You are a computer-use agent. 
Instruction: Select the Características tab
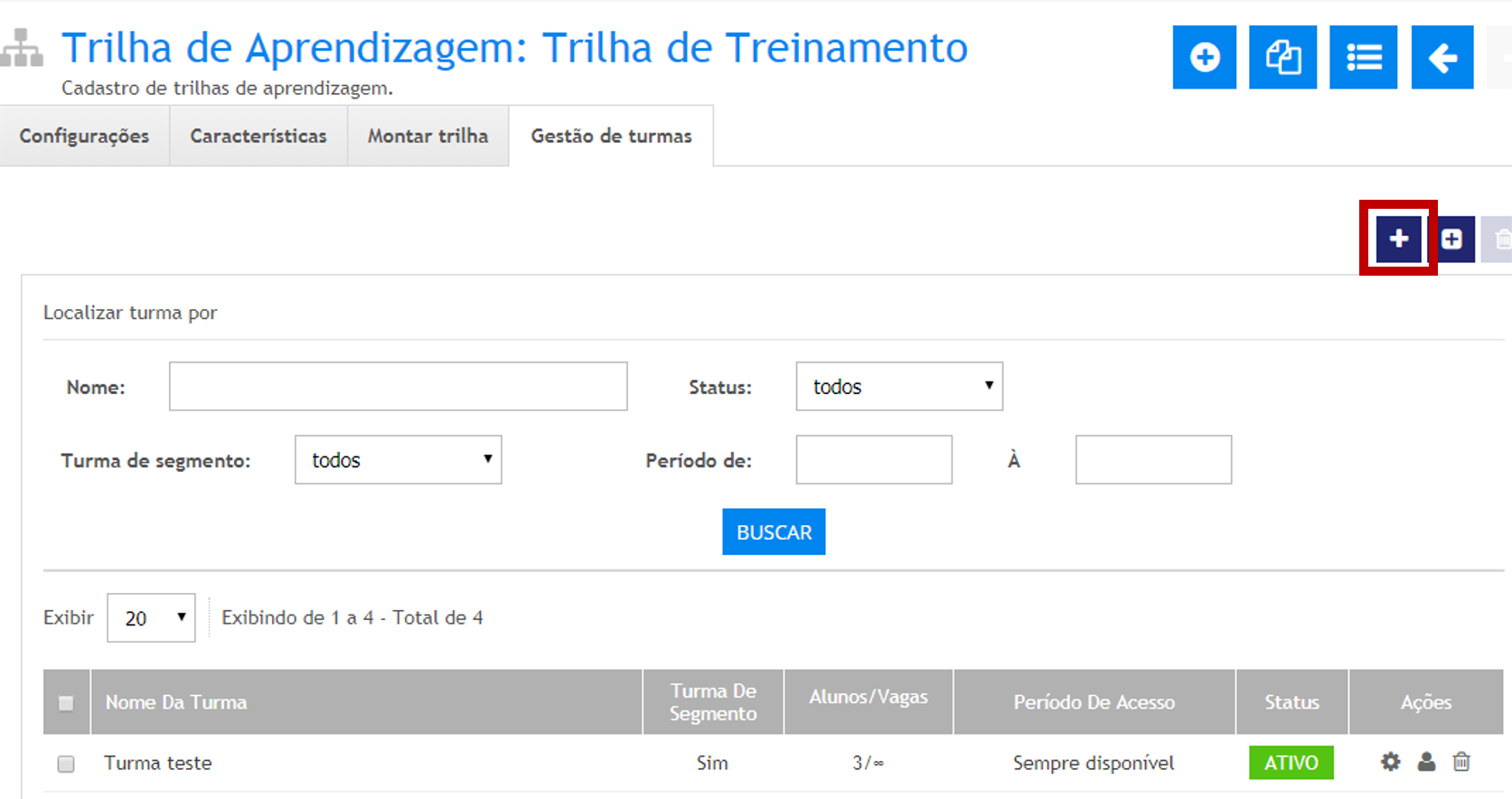point(258,136)
